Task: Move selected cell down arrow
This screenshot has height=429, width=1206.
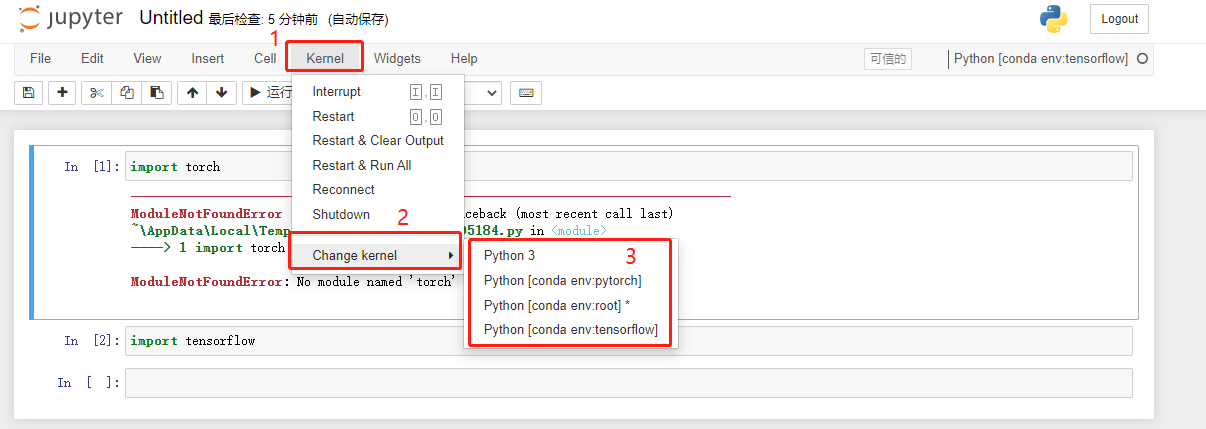Action: [x=222, y=93]
